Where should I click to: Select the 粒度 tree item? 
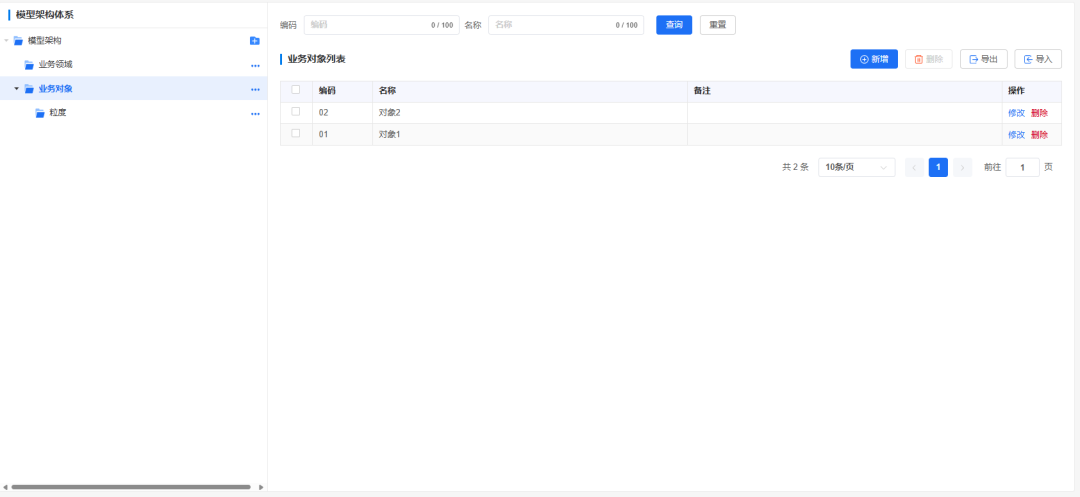pyautogui.click(x=134, y=113)
